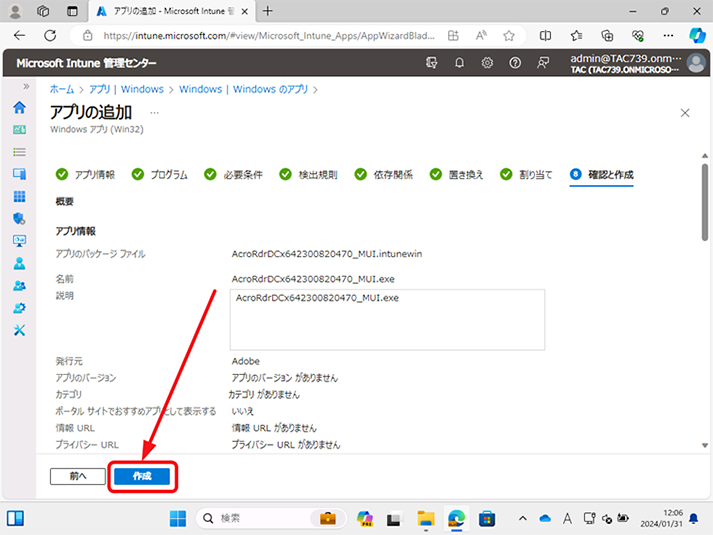
Task: Expand the sidebar with double chevron
Action: pos(26,86)
